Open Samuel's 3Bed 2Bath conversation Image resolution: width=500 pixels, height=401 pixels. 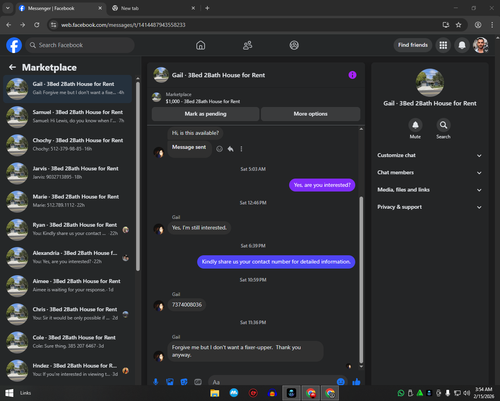(x=68, y=117)
